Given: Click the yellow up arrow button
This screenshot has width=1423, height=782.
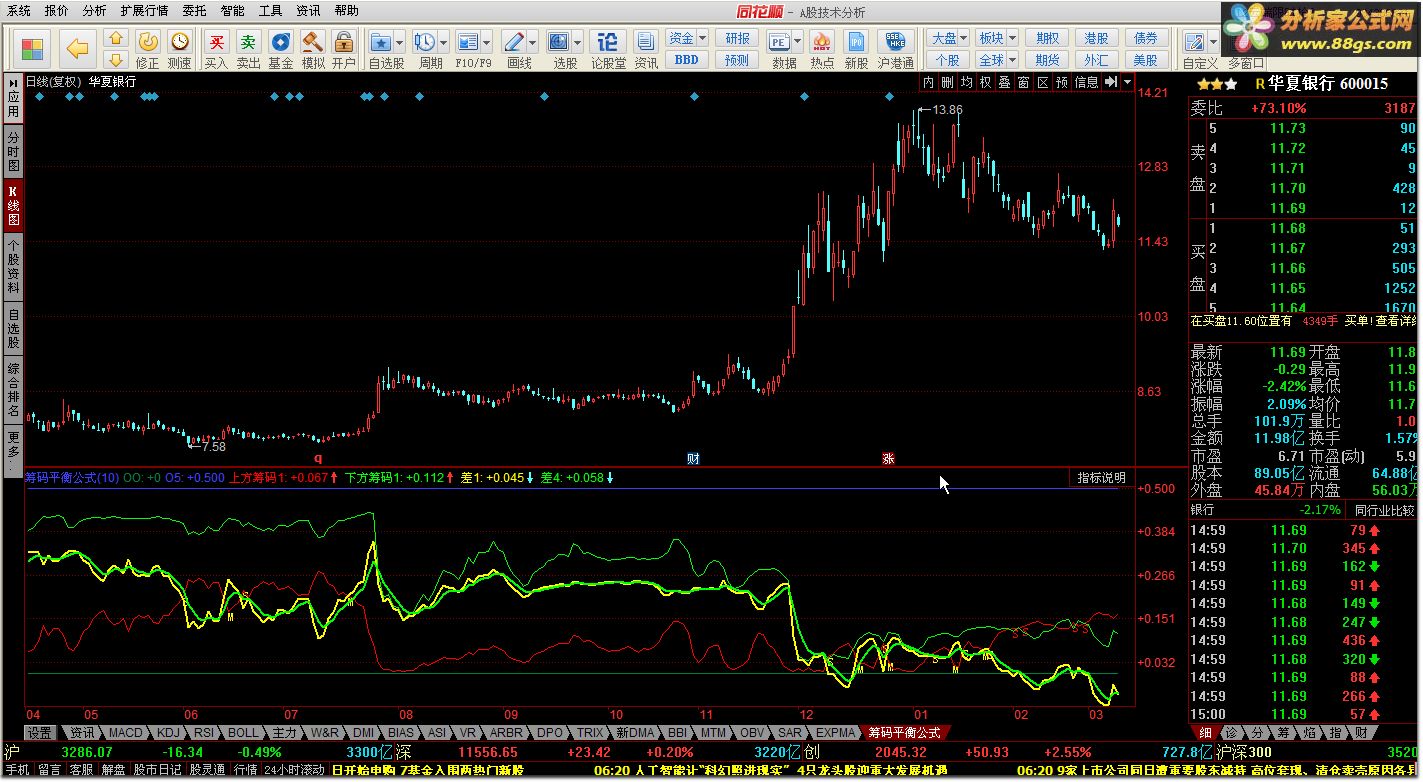Looking at the screenshot, I should 116,39.
